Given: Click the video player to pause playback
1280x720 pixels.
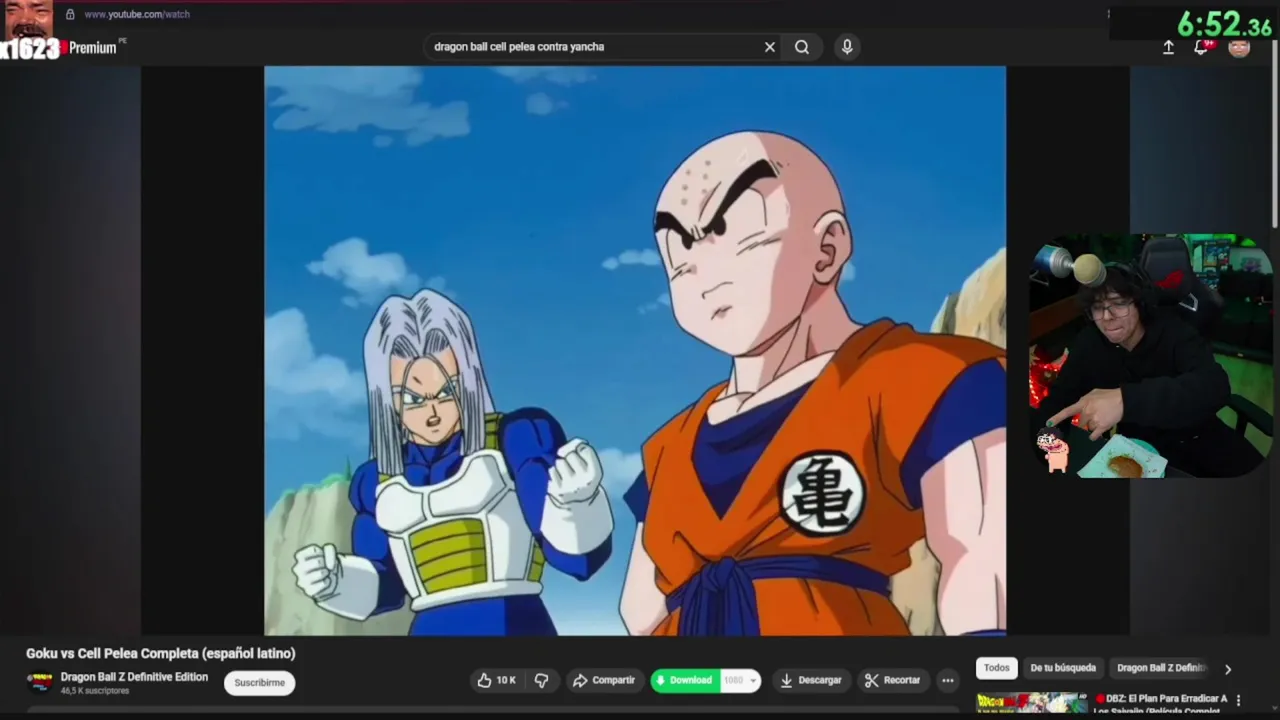Looking at the screenshot, I should tap(635, 350).
